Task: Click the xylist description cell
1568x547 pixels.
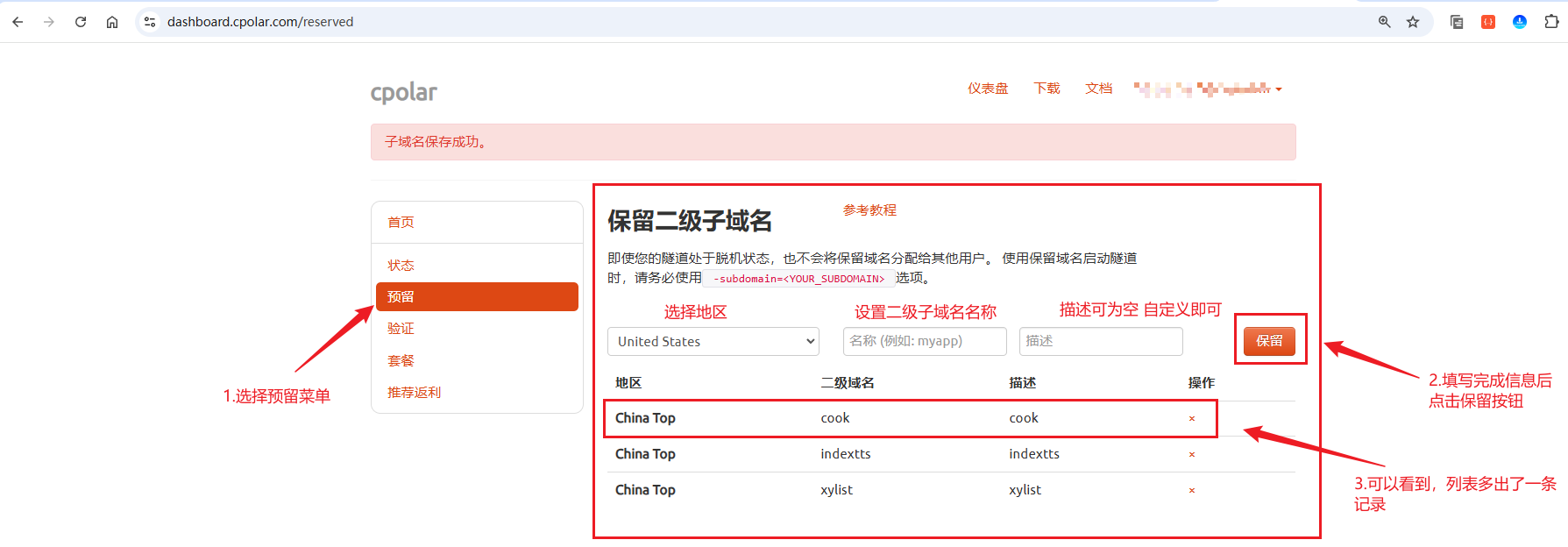Action: 1025,490
